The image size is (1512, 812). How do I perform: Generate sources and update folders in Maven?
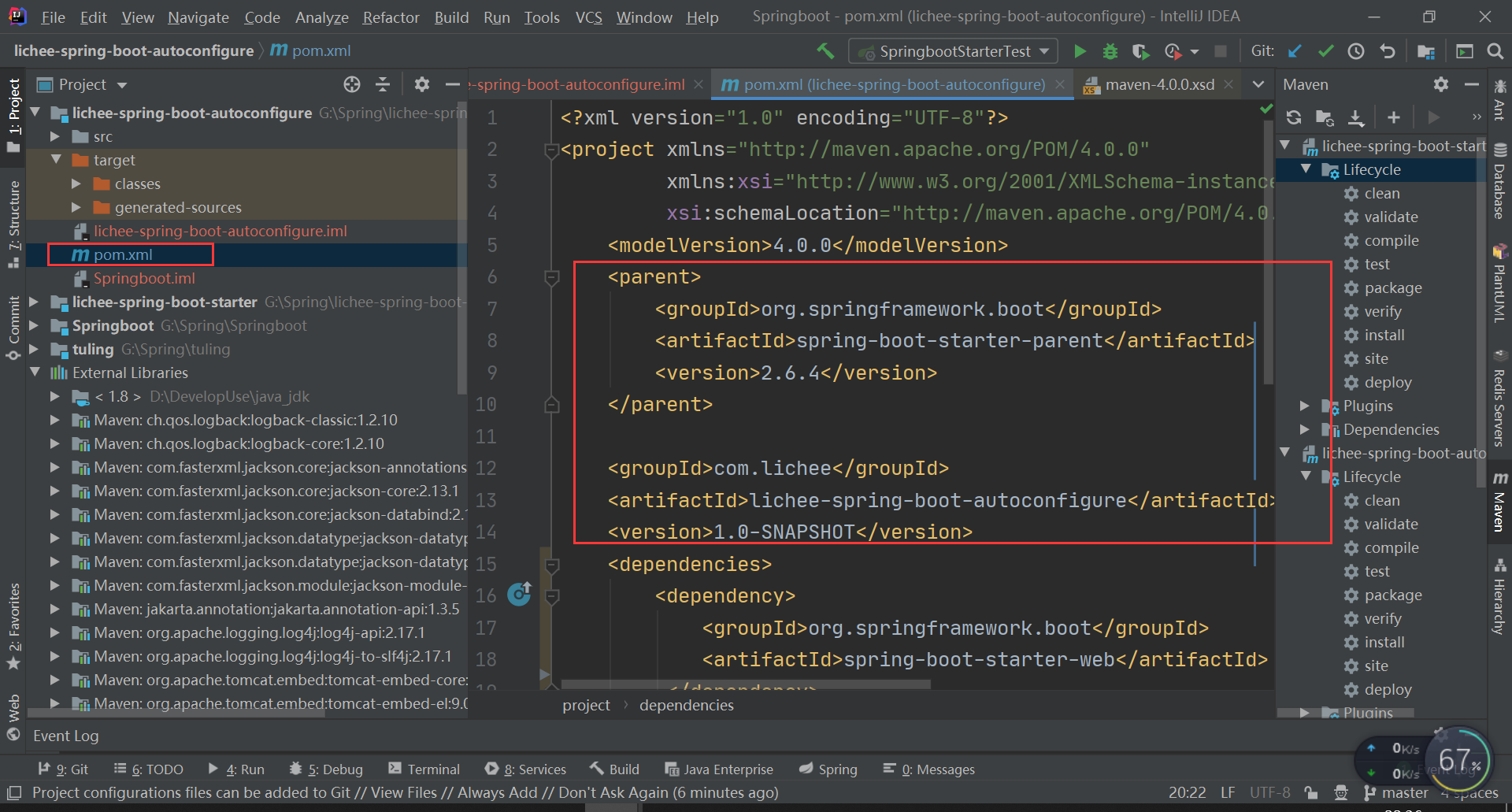pyautogui.click(x=1325, y=117)
